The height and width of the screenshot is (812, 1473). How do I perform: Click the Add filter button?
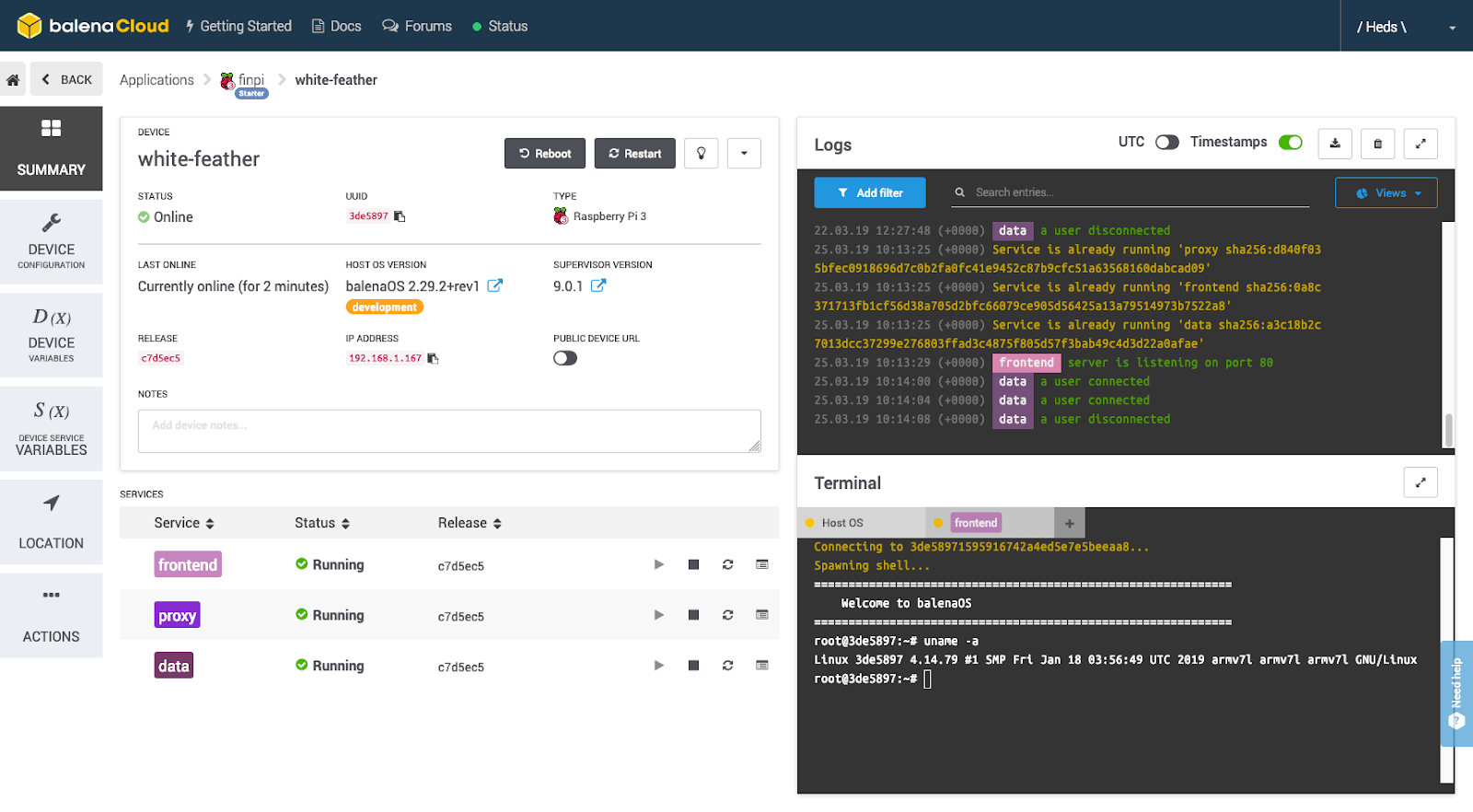coord(869,193)
